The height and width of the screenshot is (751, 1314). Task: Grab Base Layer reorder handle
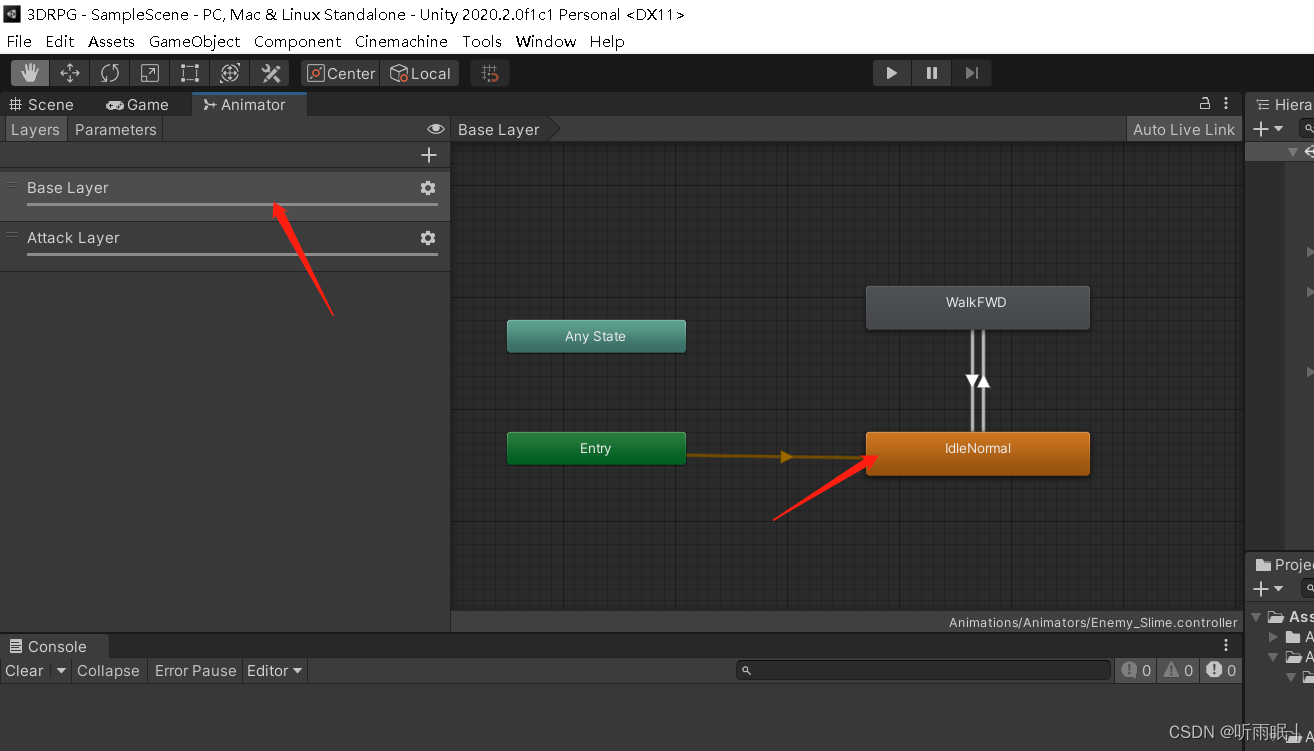pos(12,186)
